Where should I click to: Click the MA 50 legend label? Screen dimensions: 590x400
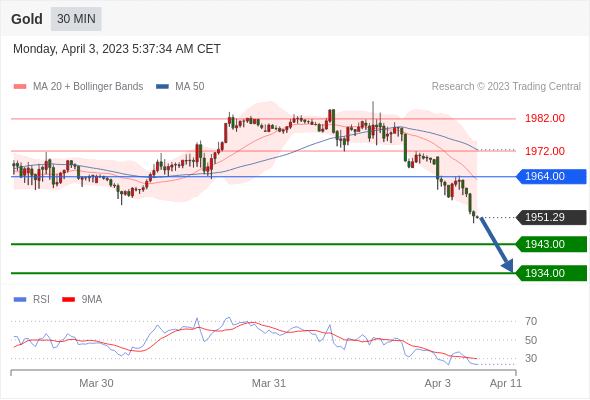coord(190,87)
